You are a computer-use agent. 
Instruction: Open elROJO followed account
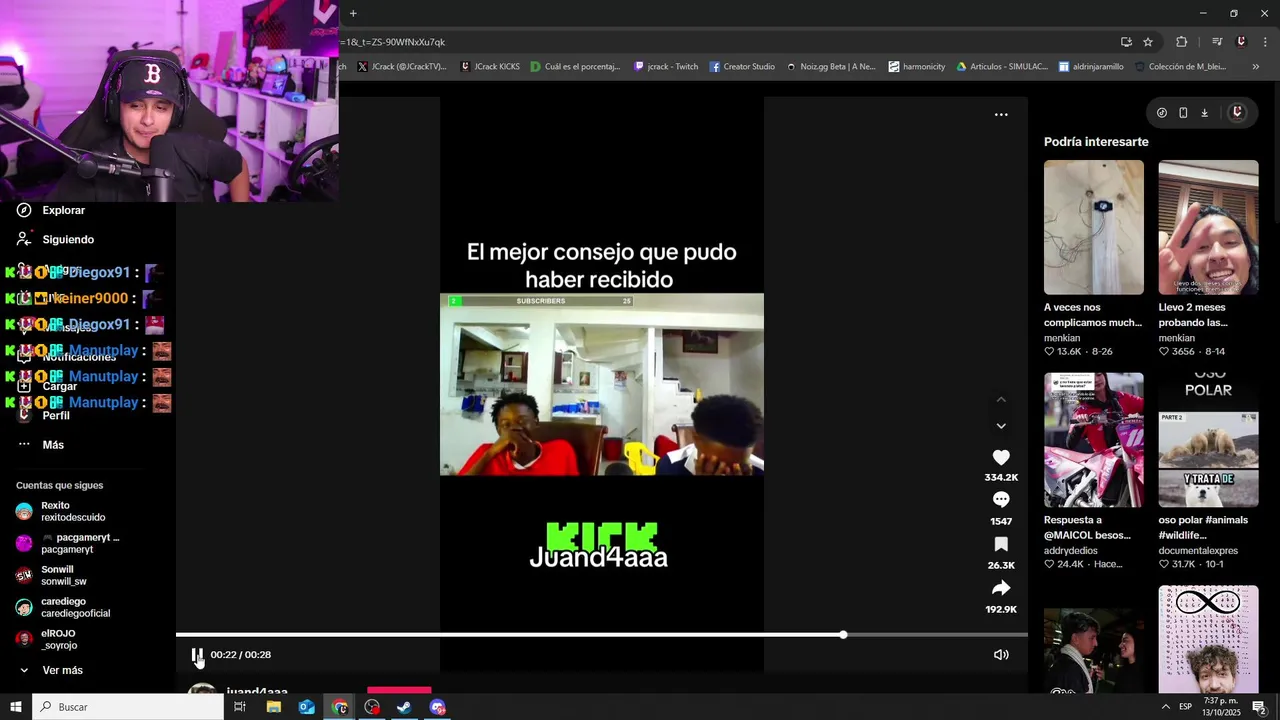[47, 640]
